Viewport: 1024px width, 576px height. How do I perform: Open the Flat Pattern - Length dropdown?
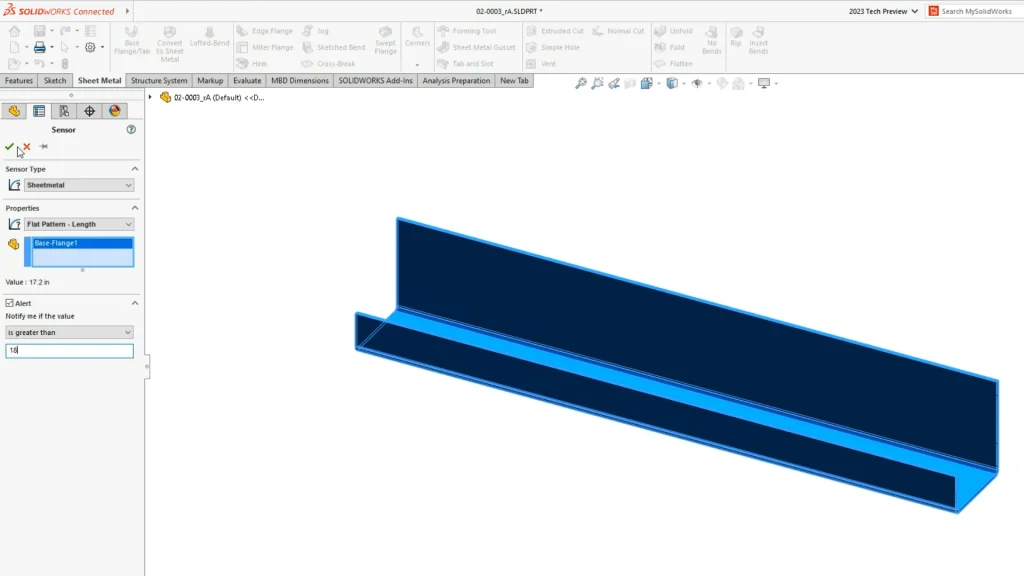tap(79, 225)
